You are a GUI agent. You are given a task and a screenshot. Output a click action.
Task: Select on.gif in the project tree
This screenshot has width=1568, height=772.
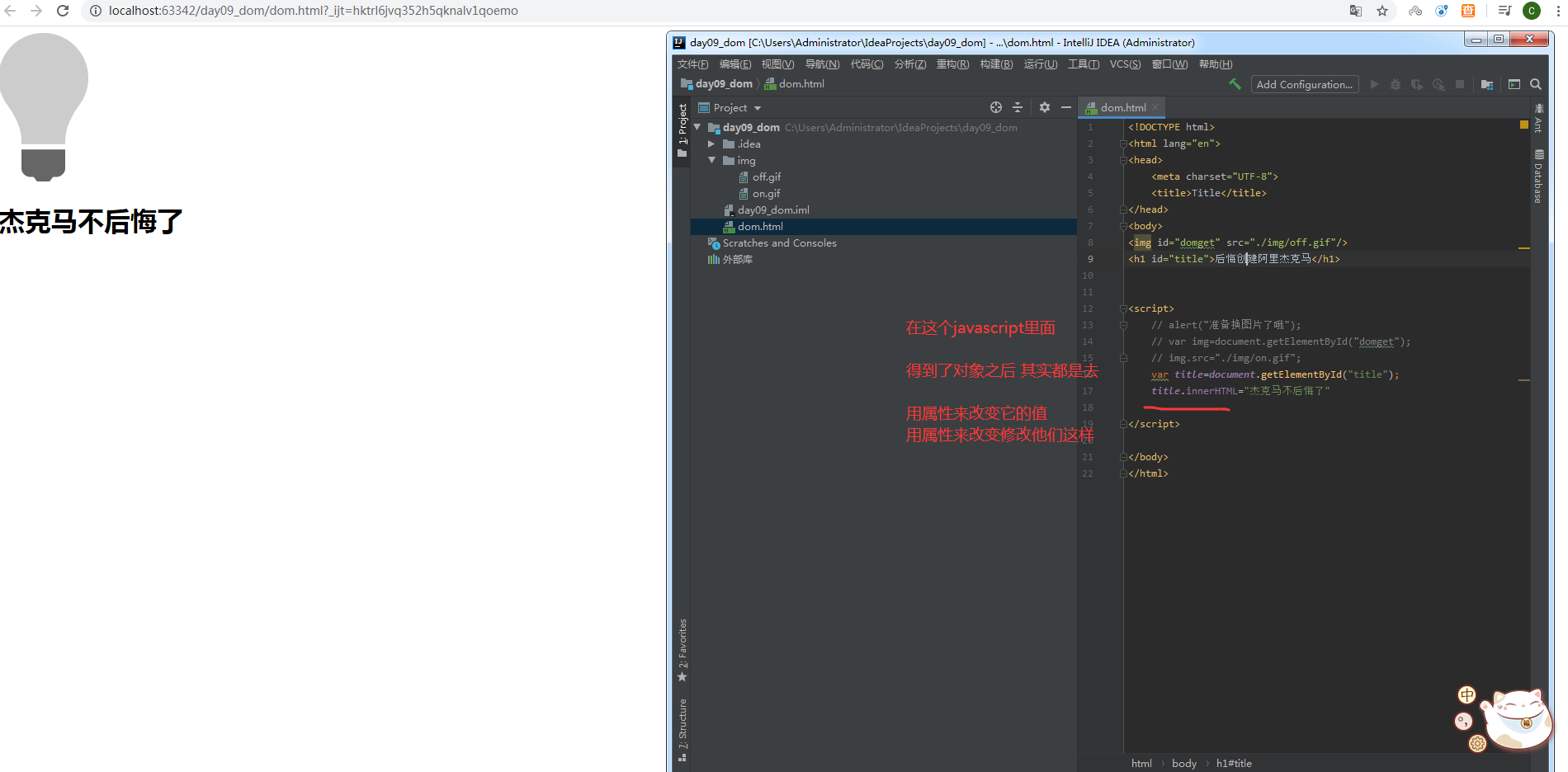pyautogui.click(x=759, y=194)
